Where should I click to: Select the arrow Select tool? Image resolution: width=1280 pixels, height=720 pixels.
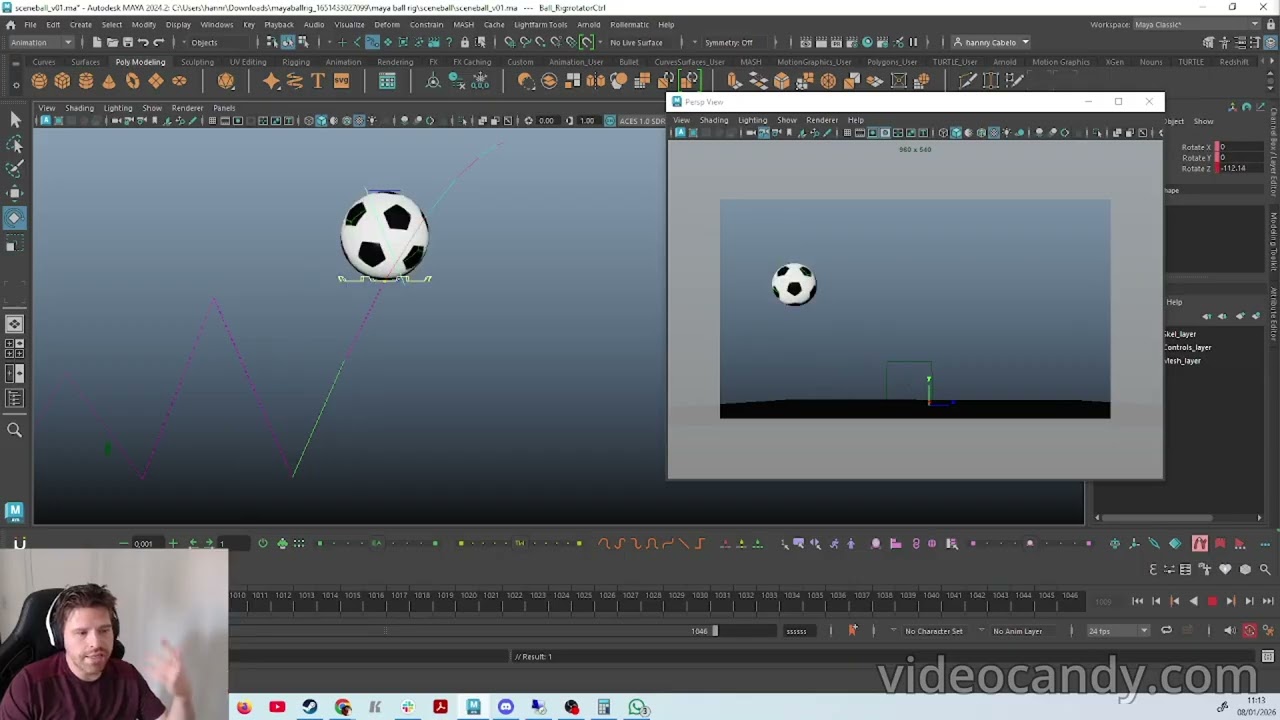point(15,120)
